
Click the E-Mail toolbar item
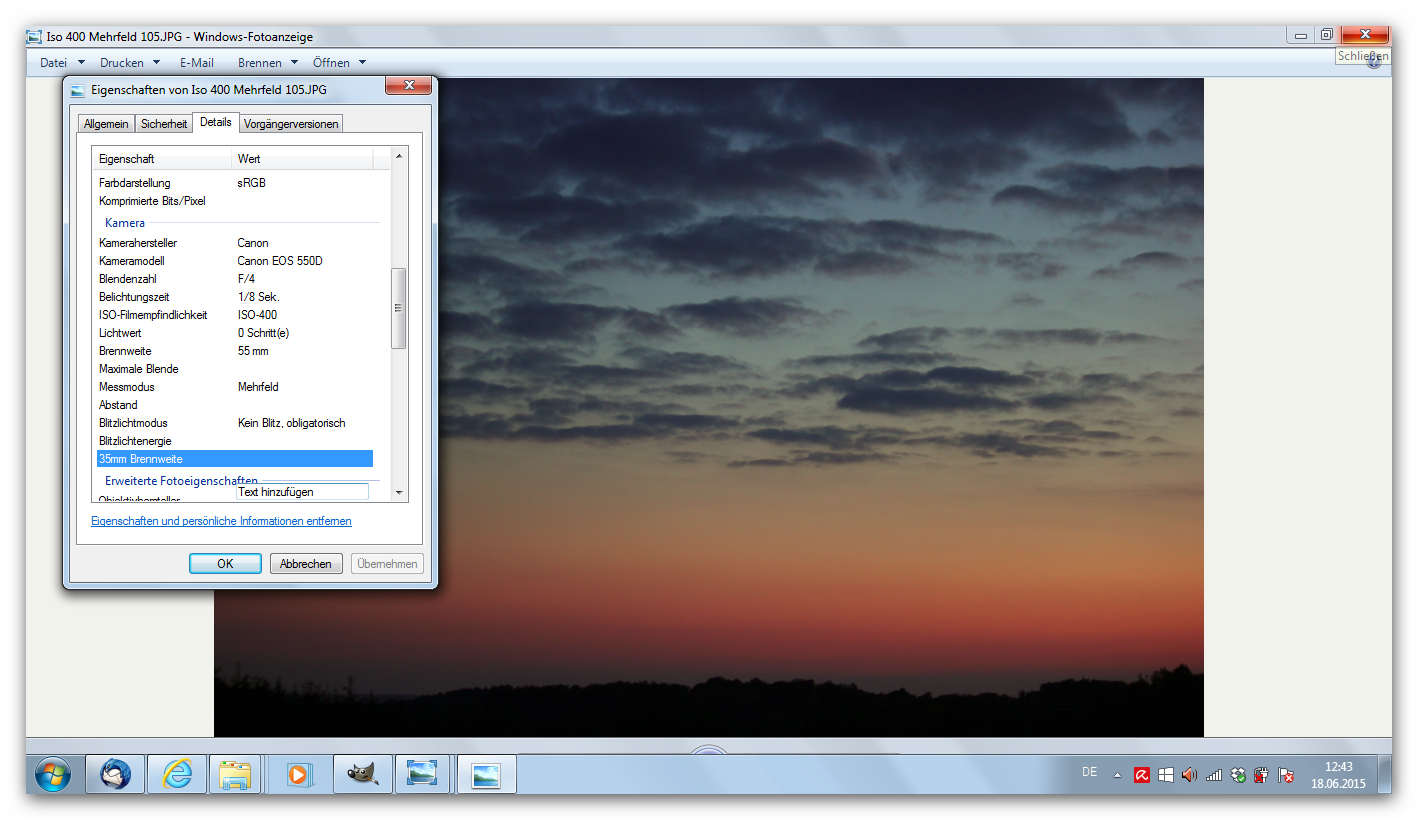[x=197, y=62]
